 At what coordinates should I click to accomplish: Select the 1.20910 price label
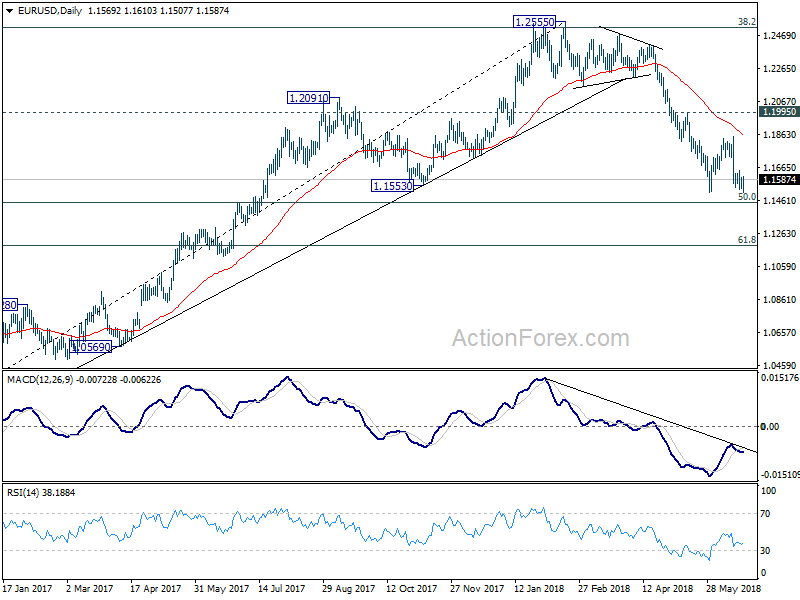pyautogui.click(x=308, y=97)
